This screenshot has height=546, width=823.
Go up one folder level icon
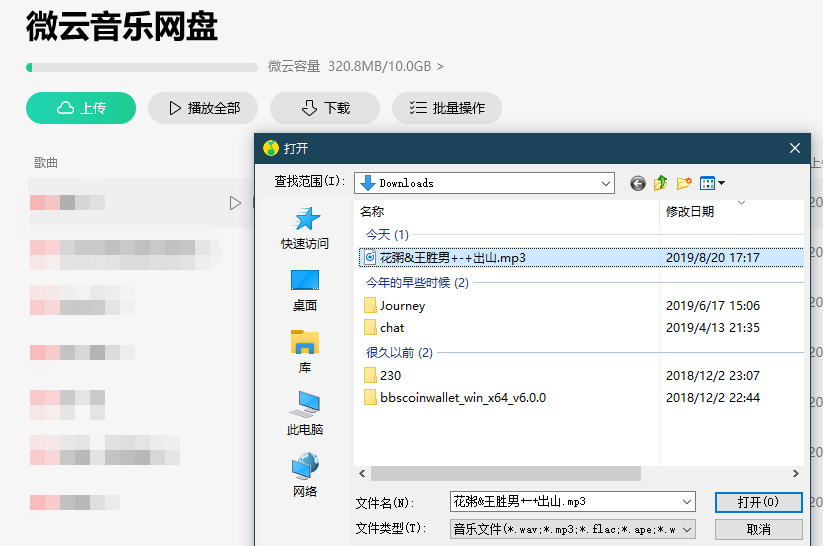[660, 183]
